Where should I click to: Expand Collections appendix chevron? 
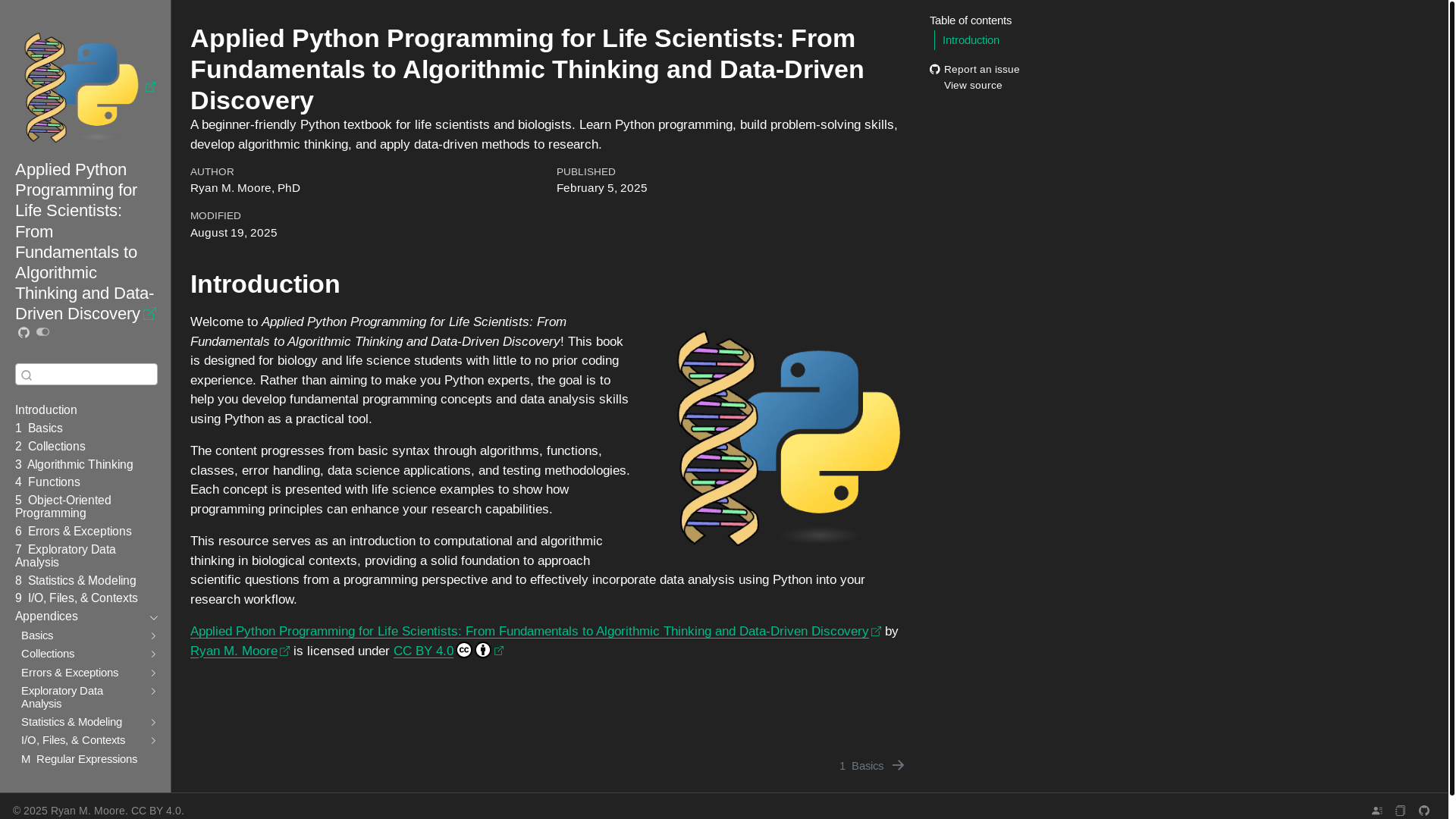point(153,654)
